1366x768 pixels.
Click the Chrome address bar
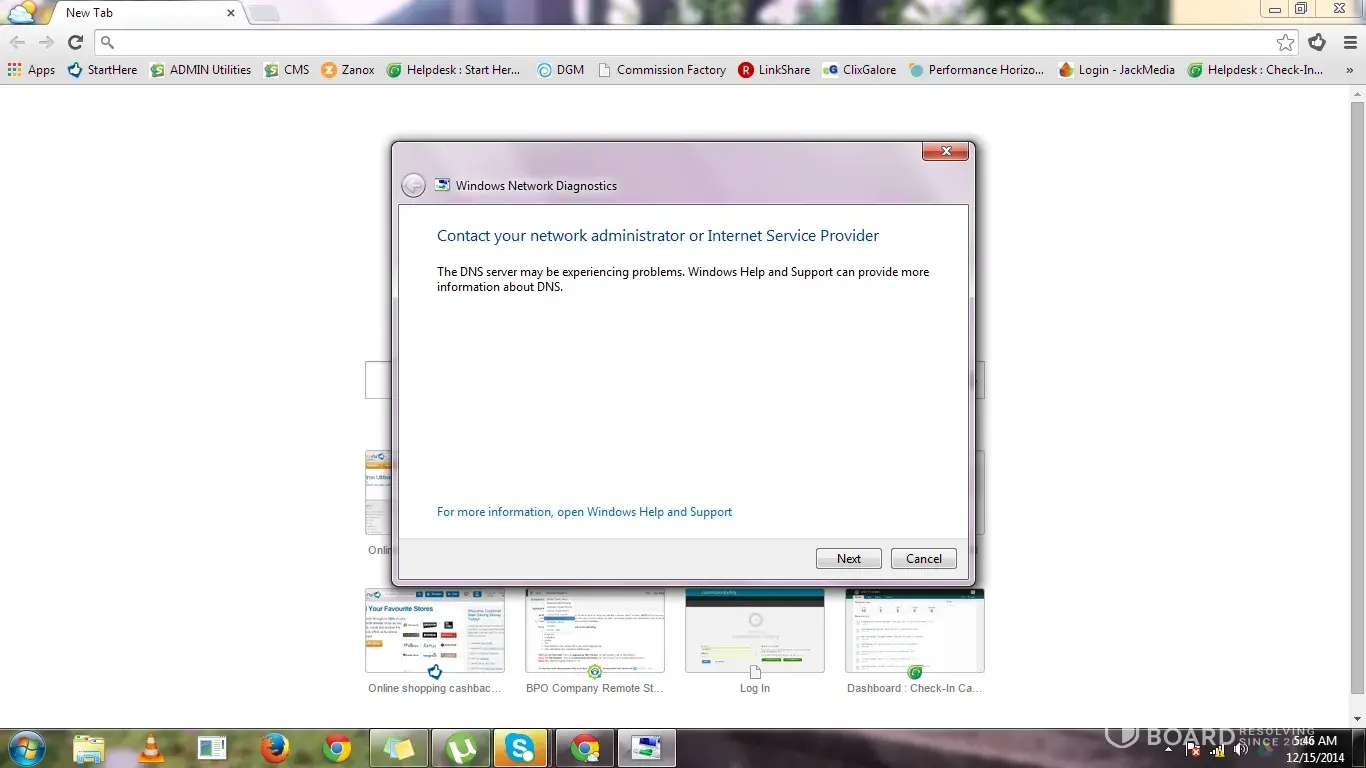690,42
